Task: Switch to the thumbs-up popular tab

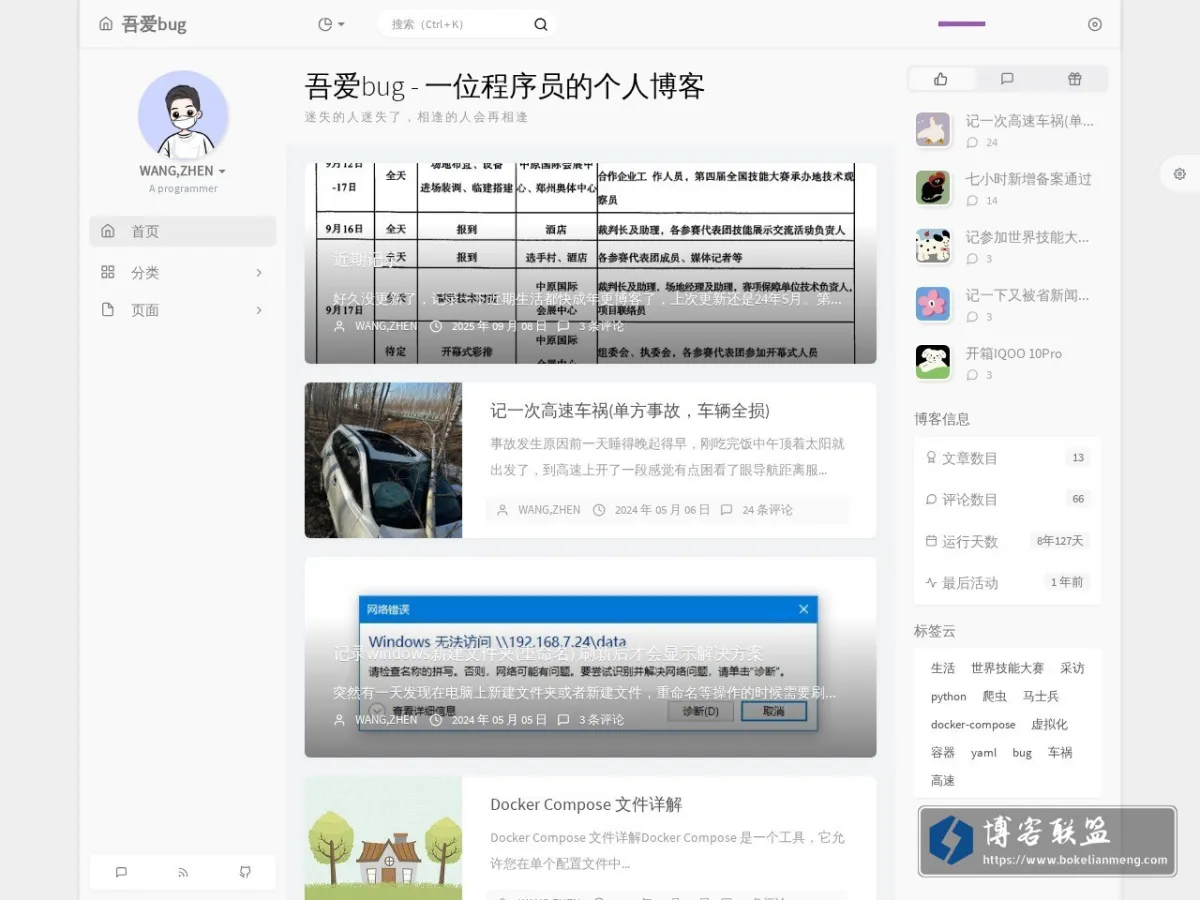Action: 941,79
